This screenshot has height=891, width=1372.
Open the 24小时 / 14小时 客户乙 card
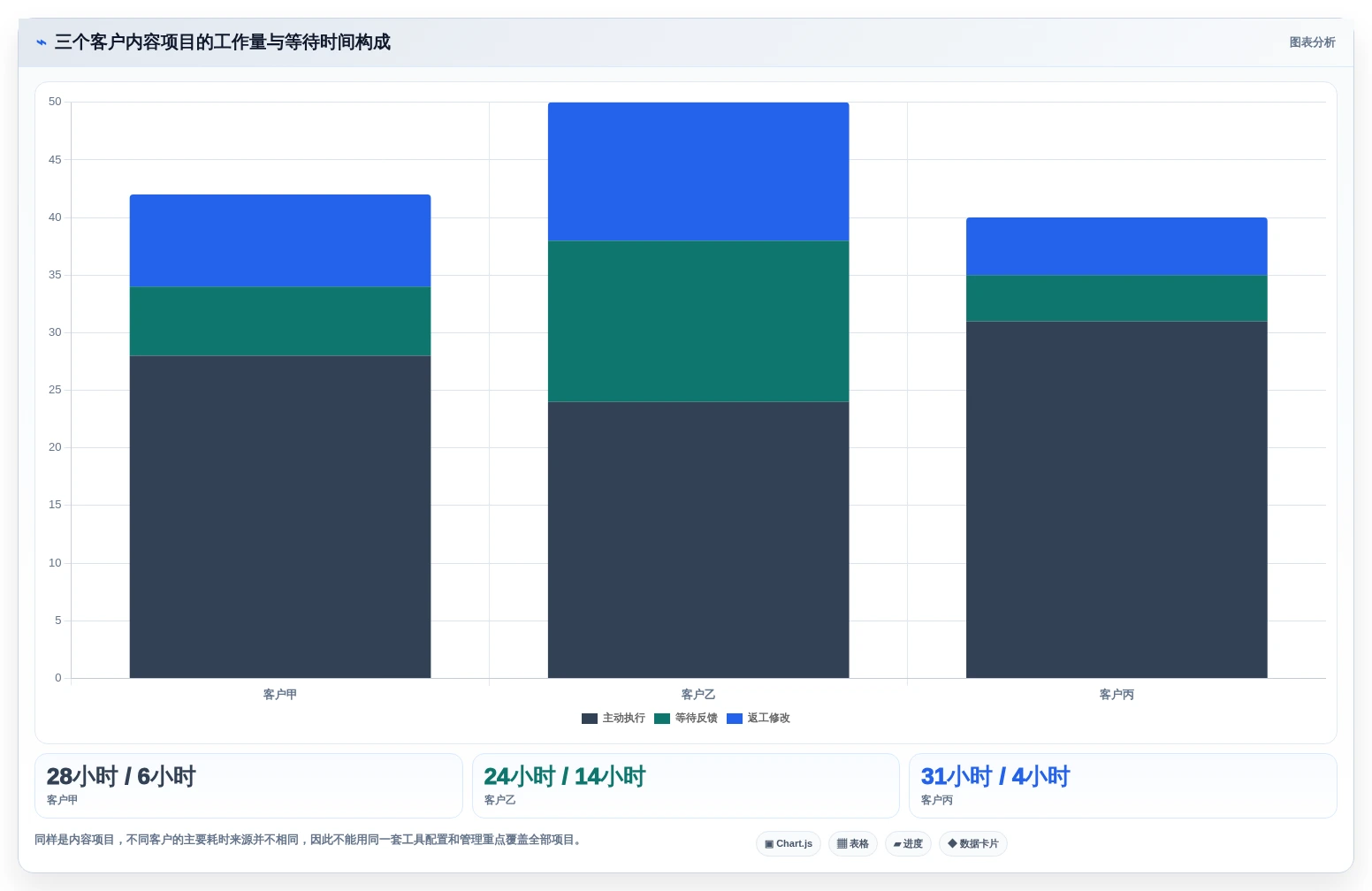(x=685, y=786)
